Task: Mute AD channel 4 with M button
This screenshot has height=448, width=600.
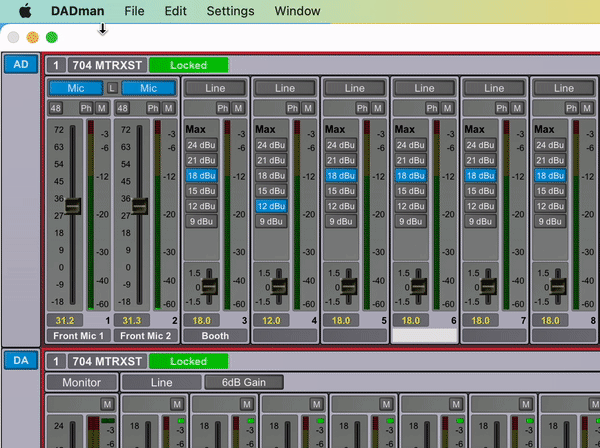Action: (x=308, y=108)
